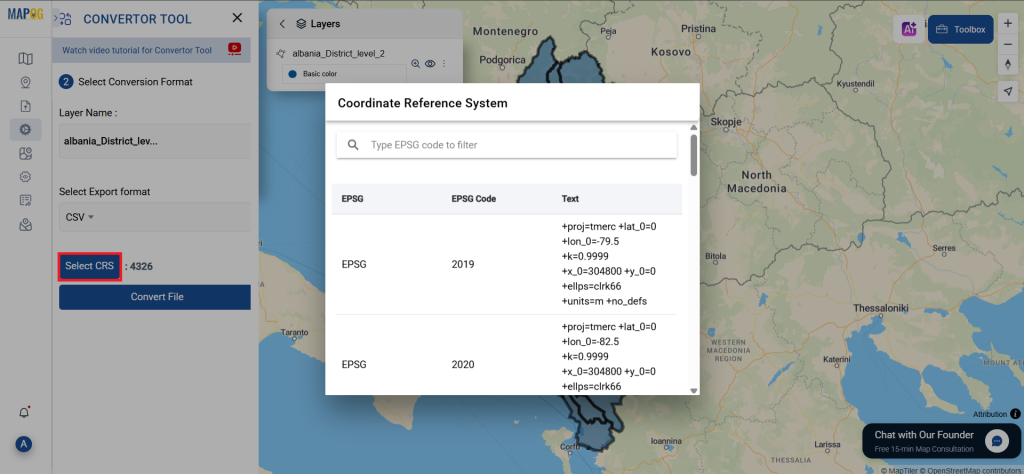Toggle visibility of albania_District_level_2 layer

coord(430,64)
